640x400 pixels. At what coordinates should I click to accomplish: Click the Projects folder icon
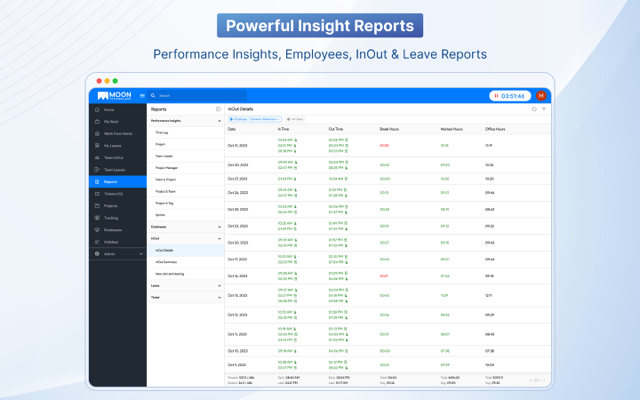click(x=97, y=206)
